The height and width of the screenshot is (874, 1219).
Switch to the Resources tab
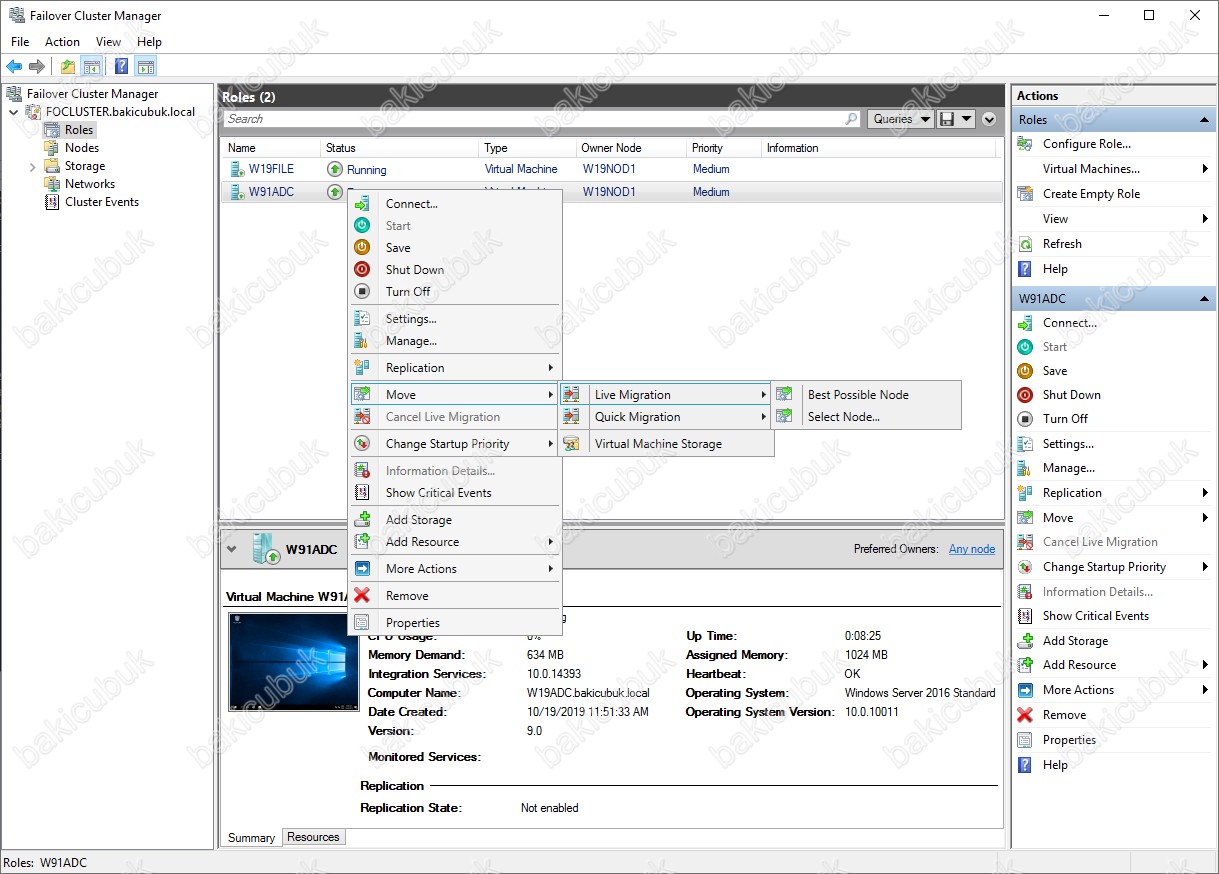point(313,837)
